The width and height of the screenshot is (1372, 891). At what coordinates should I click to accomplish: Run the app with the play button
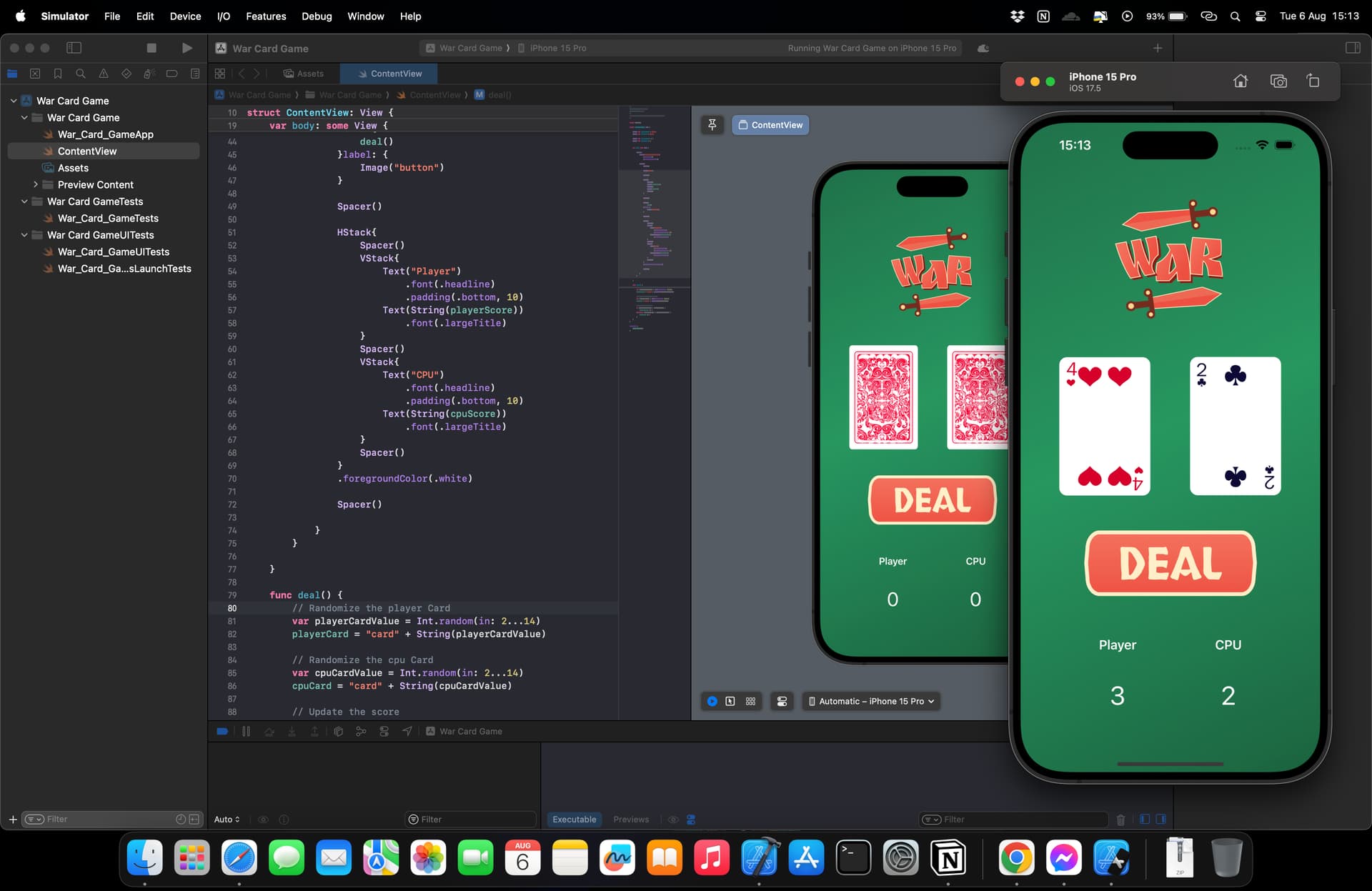(x=187, y=48)
